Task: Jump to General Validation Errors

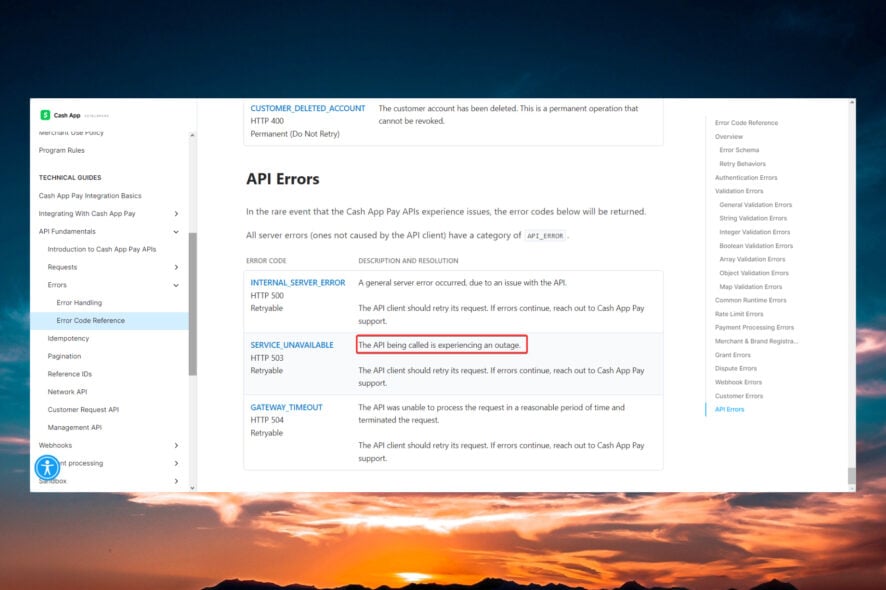Action: (755, 205)
